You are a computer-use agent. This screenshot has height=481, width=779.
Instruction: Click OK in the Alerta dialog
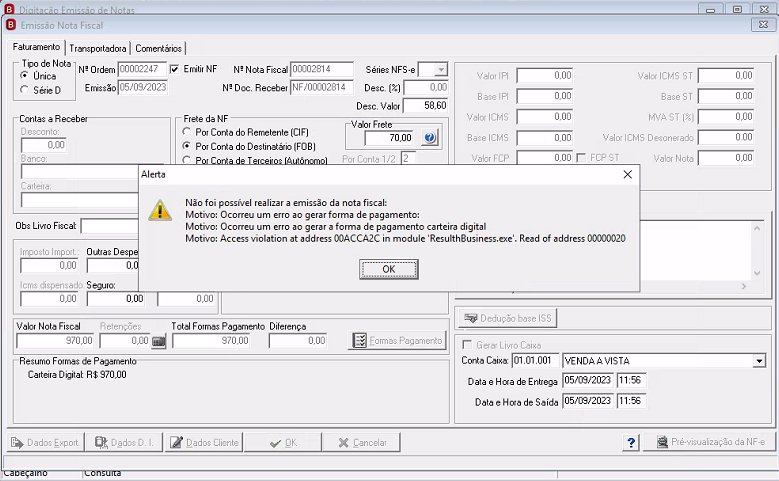coord(389,269)
